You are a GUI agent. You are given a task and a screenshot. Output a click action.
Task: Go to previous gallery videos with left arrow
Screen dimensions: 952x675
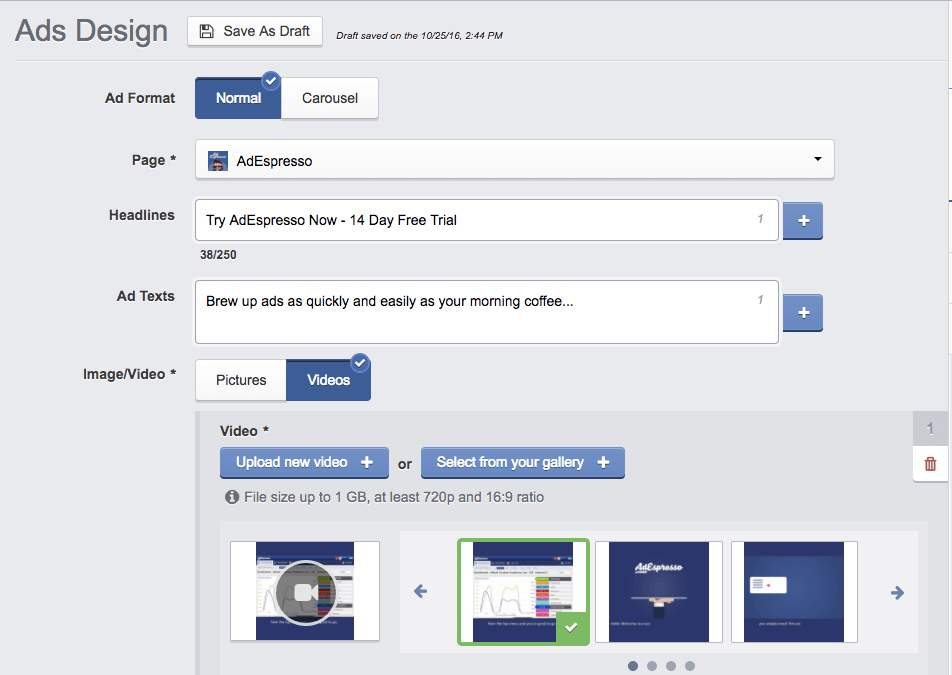pyautogui.click(x=420, y=591)
